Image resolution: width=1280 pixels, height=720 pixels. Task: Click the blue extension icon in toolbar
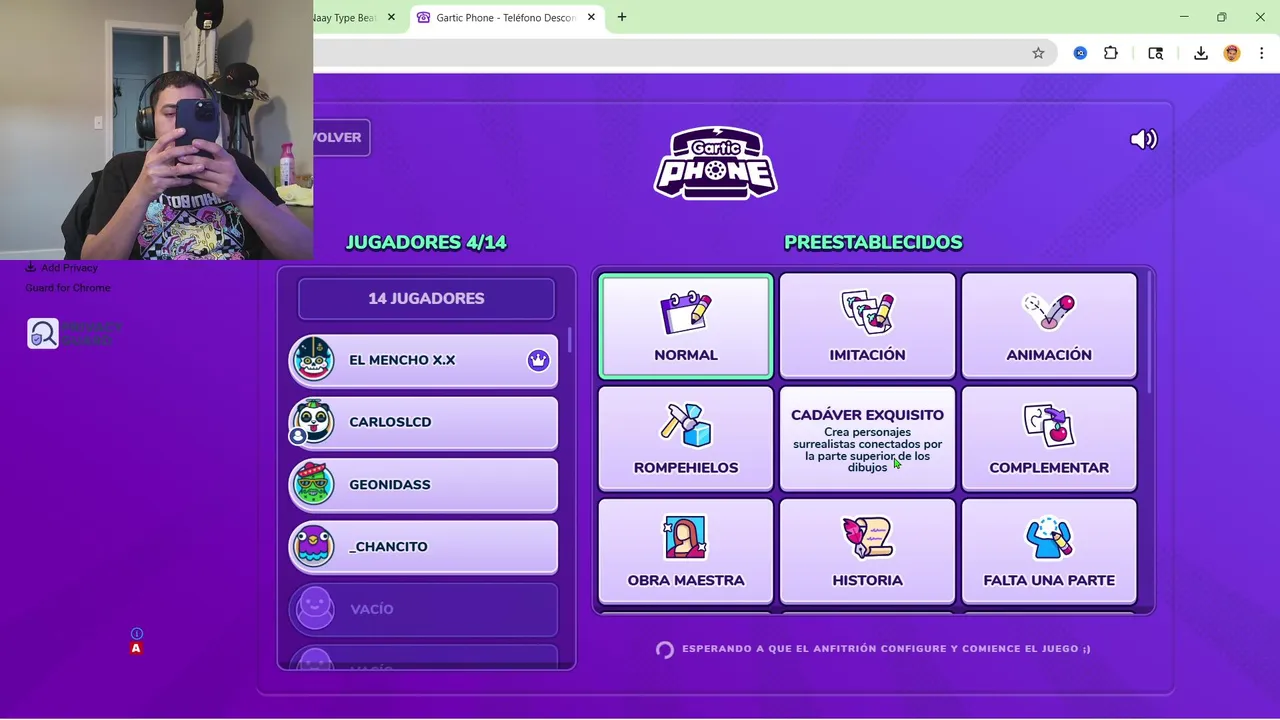click(x=1080, y=53)
